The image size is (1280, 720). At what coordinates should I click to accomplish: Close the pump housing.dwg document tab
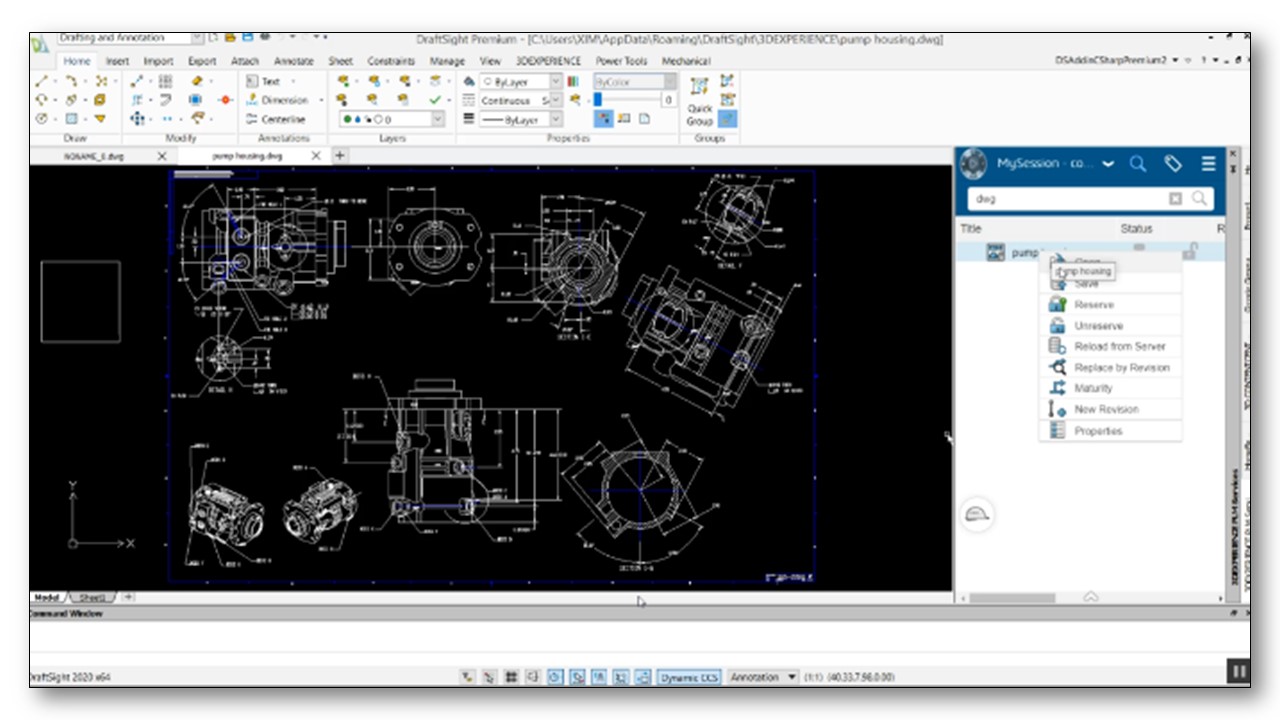pos(316,156)
